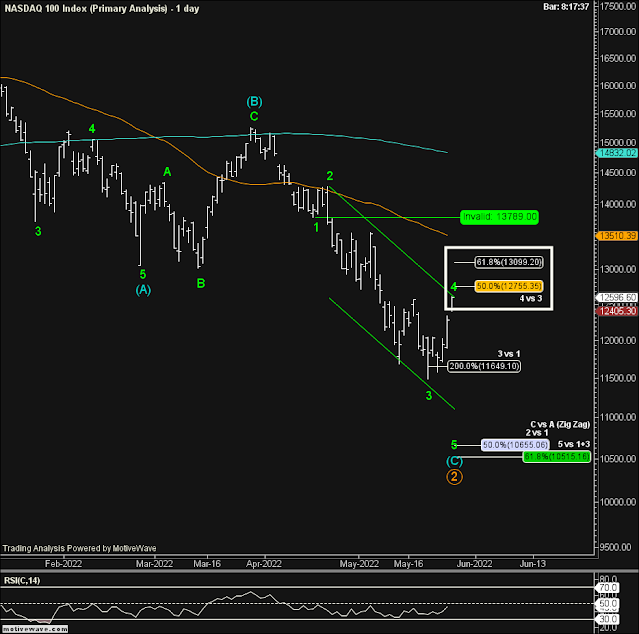Click the May-16 date axis label
The image size is (639, 634).
click(x=408, y=564)
